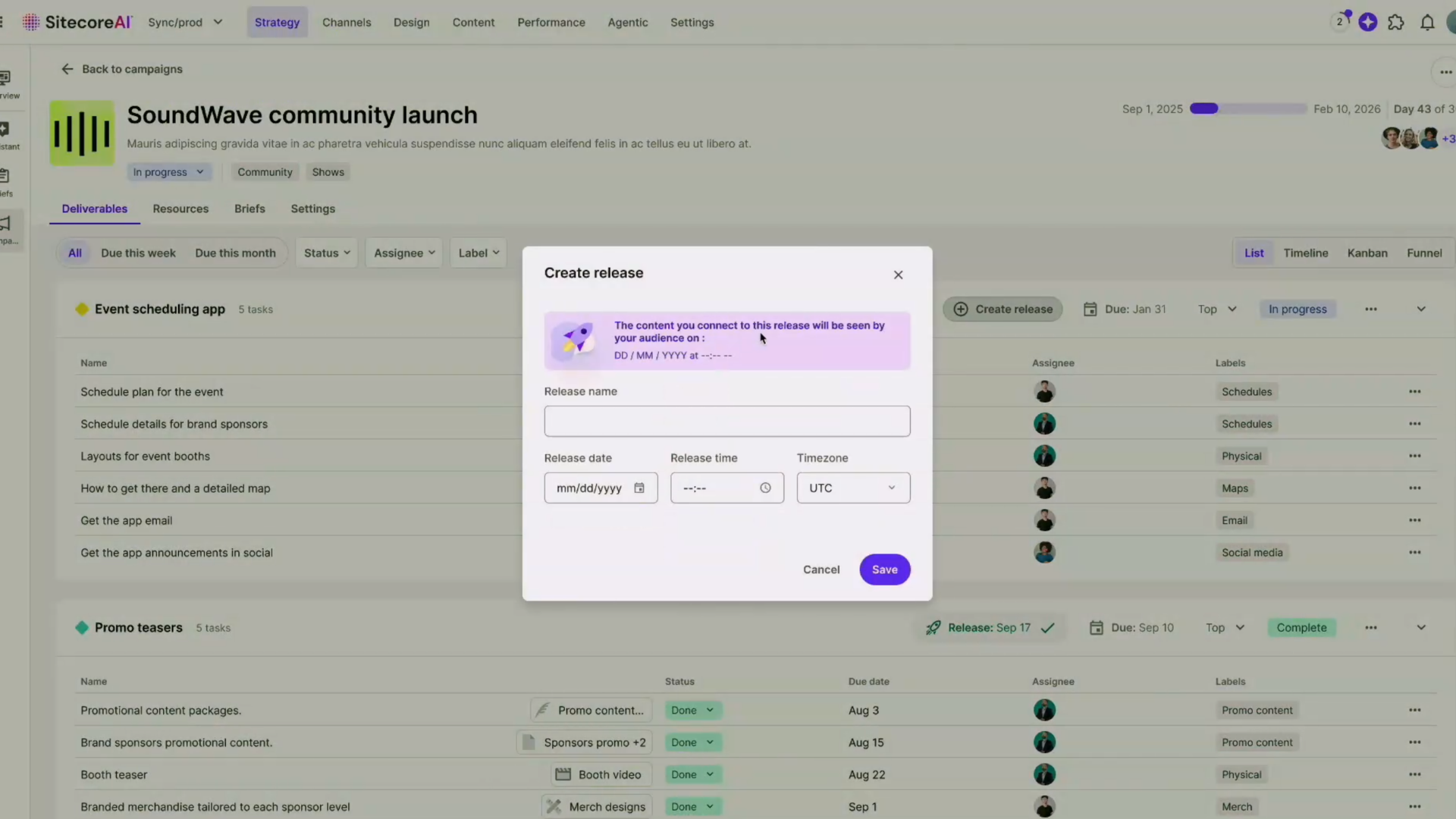Click the calendar icon in Release date field
This screenshot has width=1456, height=819.
tap(639, 488)
